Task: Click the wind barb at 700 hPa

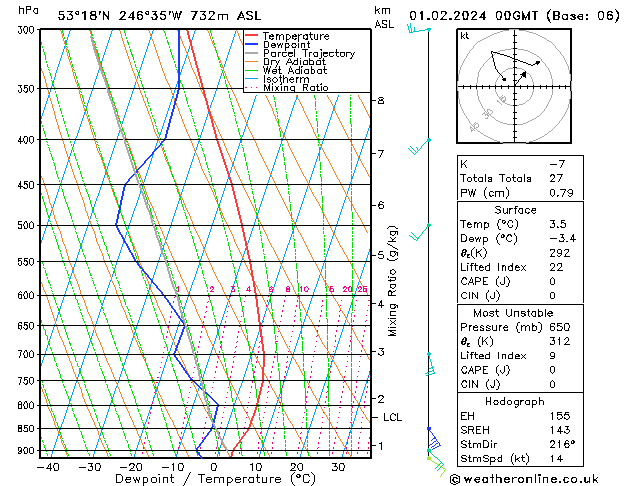Action: click(x=430, y=364)
